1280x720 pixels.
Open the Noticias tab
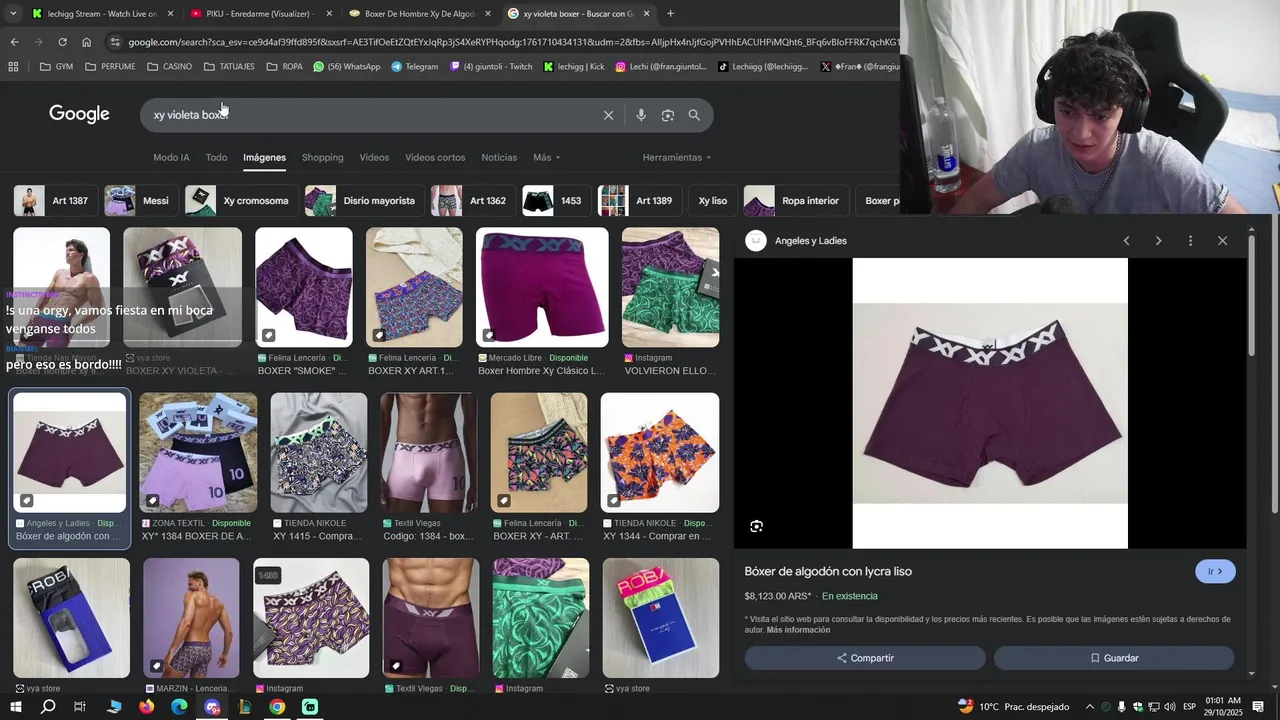pyautogui.click(x=499, y=157)
